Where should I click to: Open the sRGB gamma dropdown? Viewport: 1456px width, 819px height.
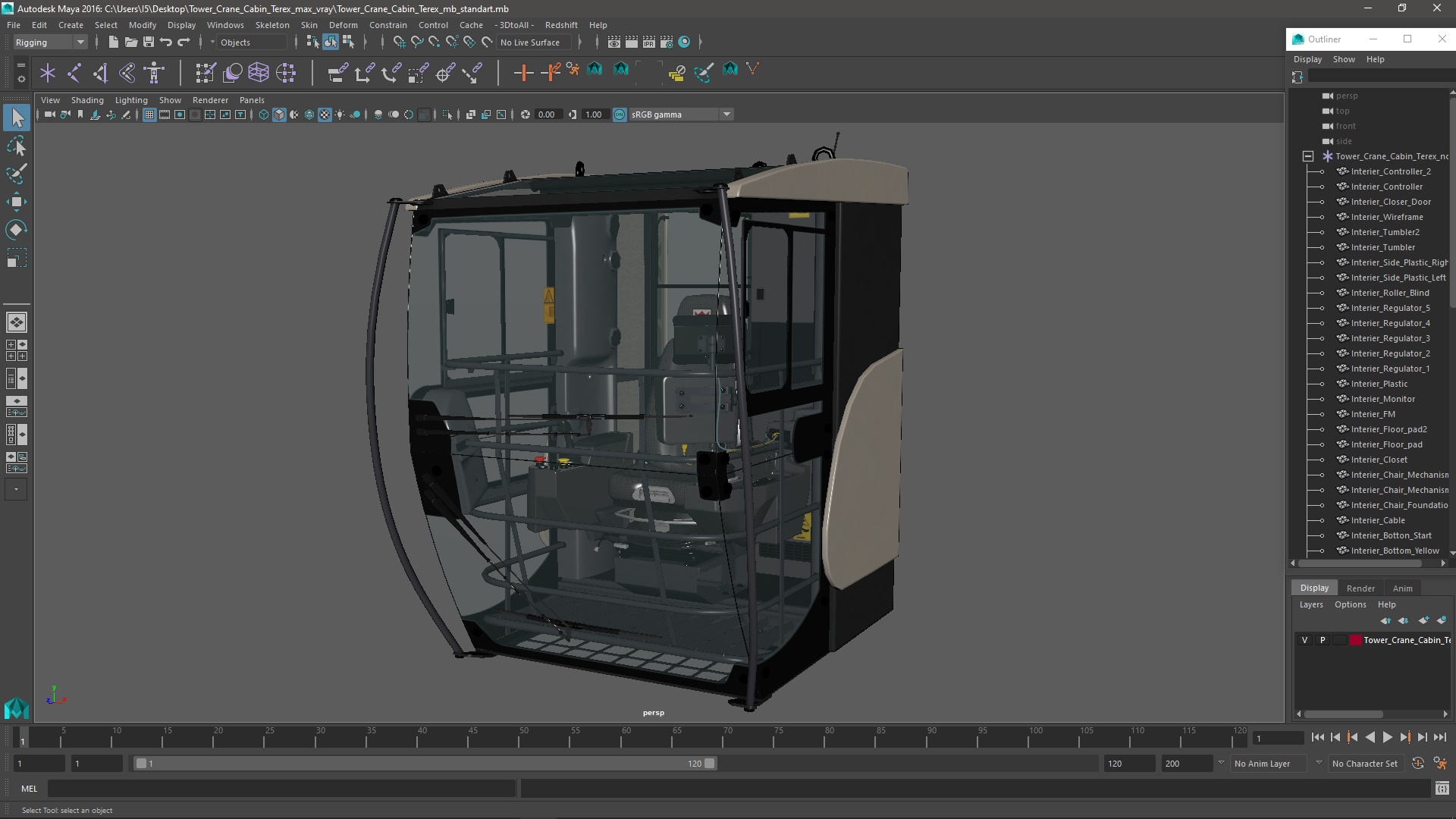[726, 115]
